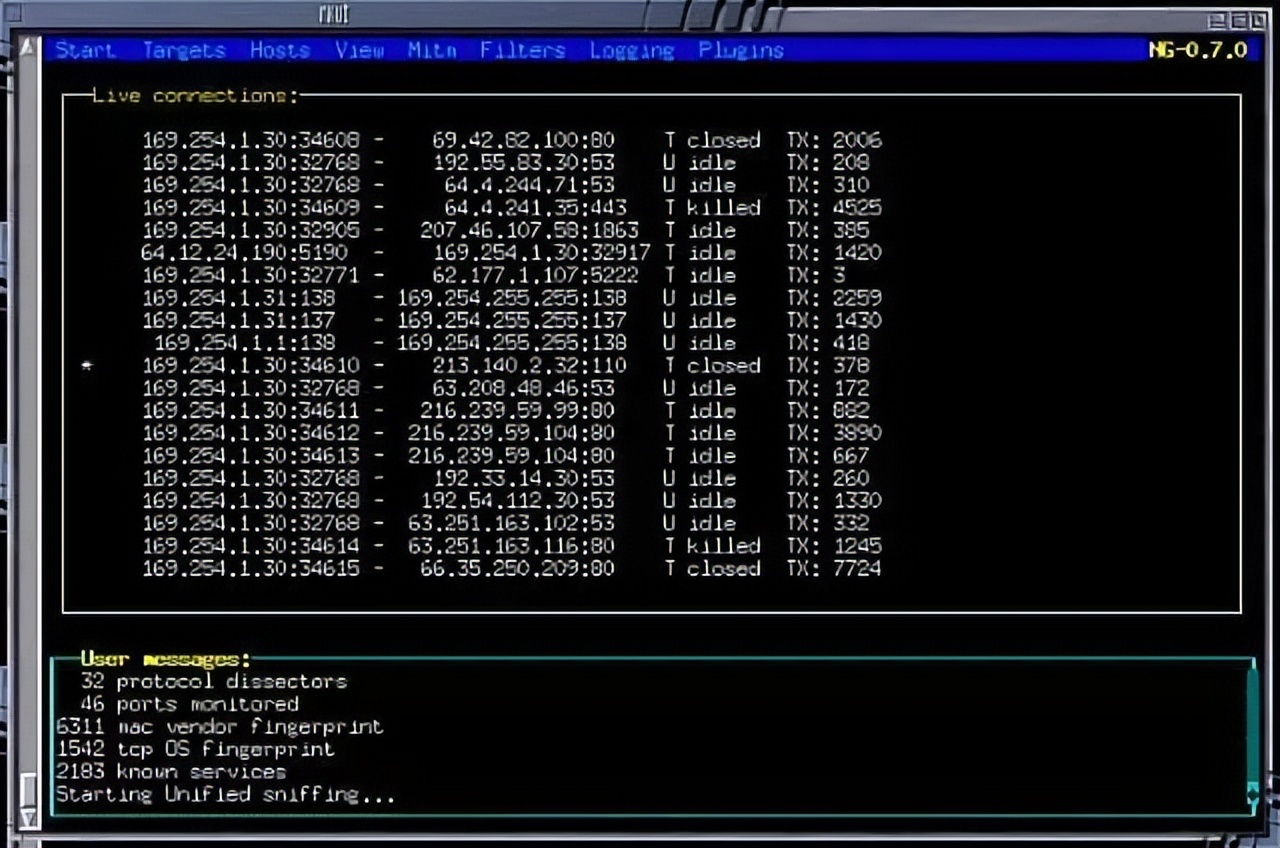Viewport: 1280px width, 848px height.
Task: Open the Plugins menu
Action: click(741, 50)
